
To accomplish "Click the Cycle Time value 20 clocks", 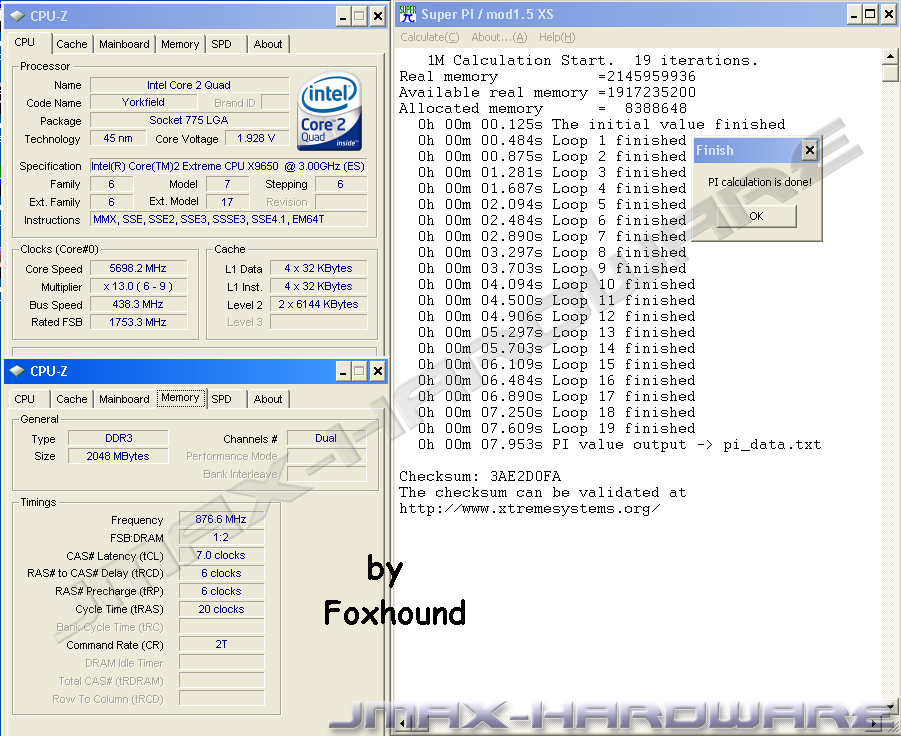I will click(221, 609).
